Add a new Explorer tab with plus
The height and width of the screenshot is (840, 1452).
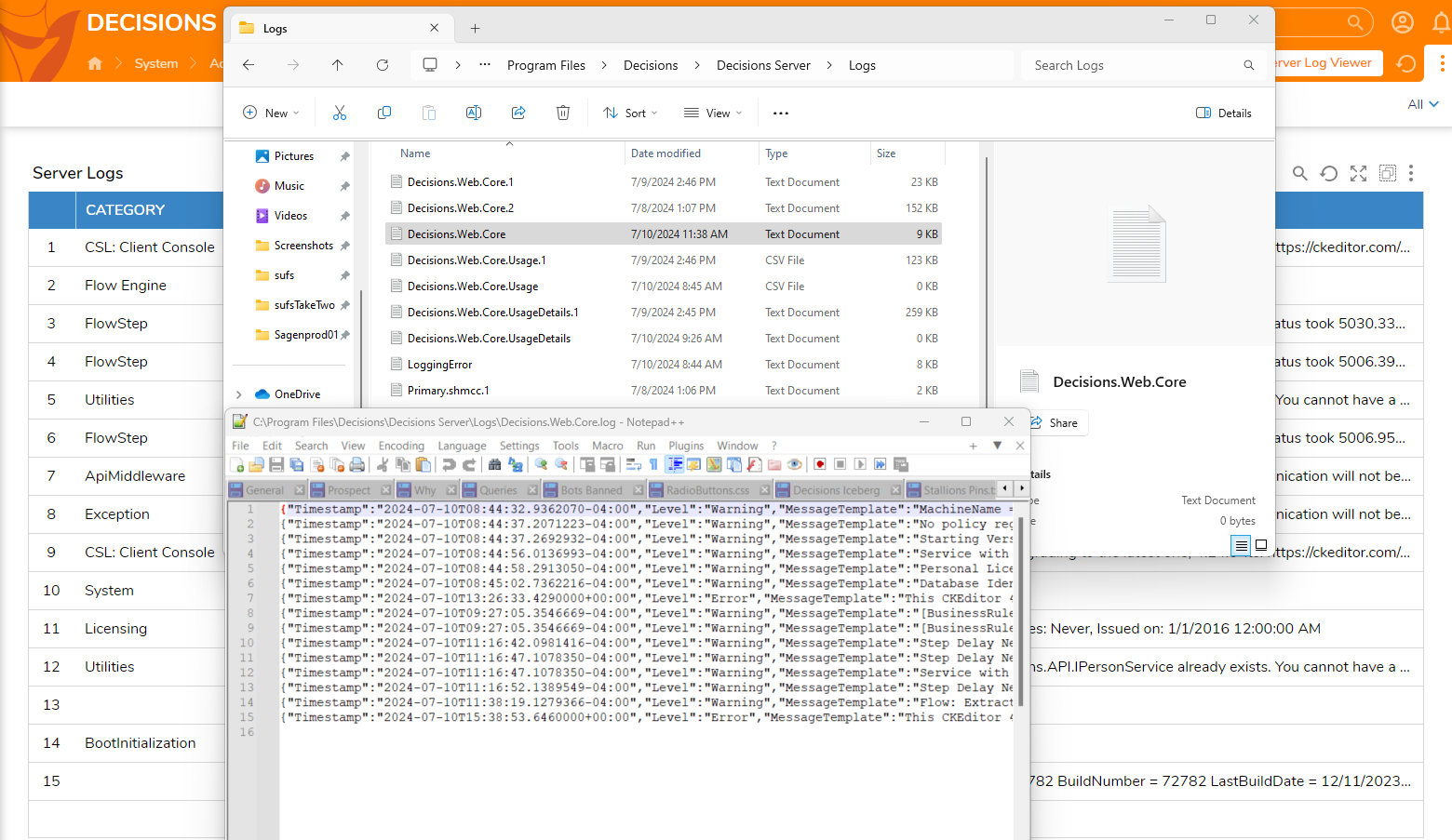pyautogui.click(x=475, y=29)
